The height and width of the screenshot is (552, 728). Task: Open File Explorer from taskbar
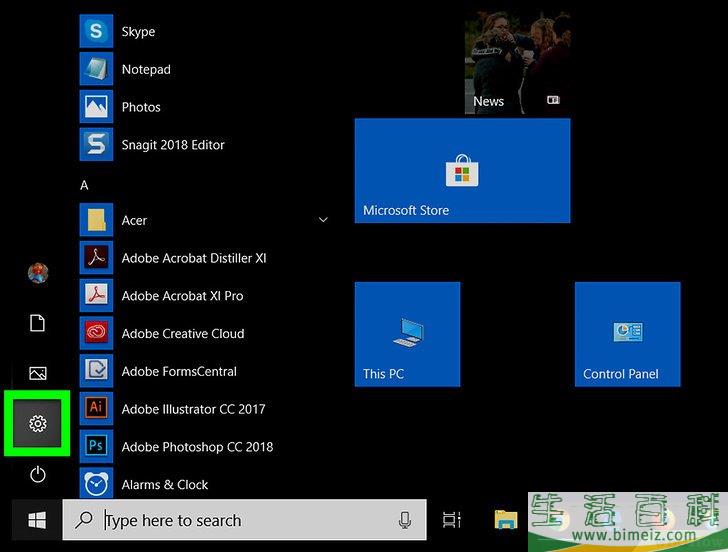tap(506, 520)
